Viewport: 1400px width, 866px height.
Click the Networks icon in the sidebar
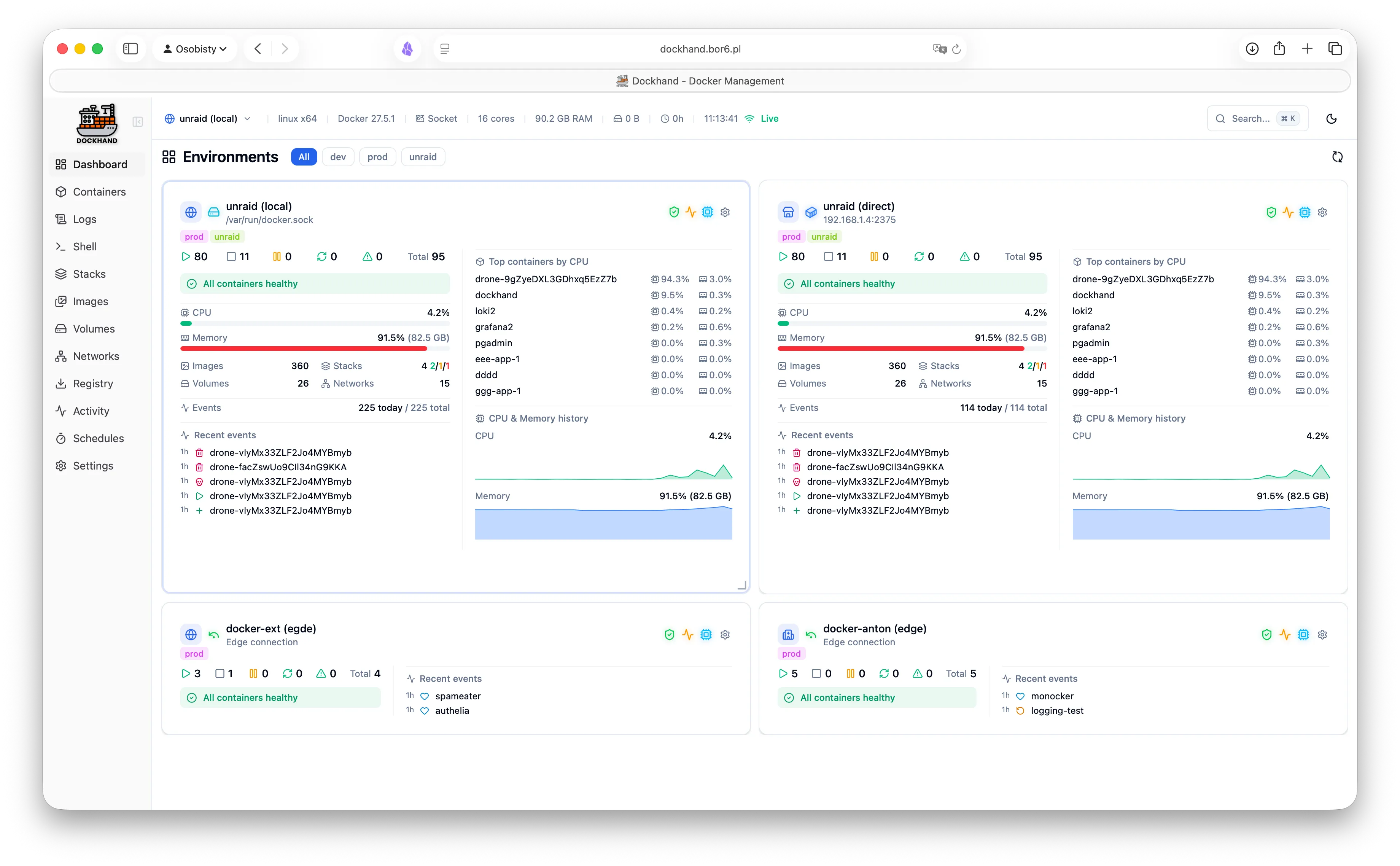(x=61, y=356)
